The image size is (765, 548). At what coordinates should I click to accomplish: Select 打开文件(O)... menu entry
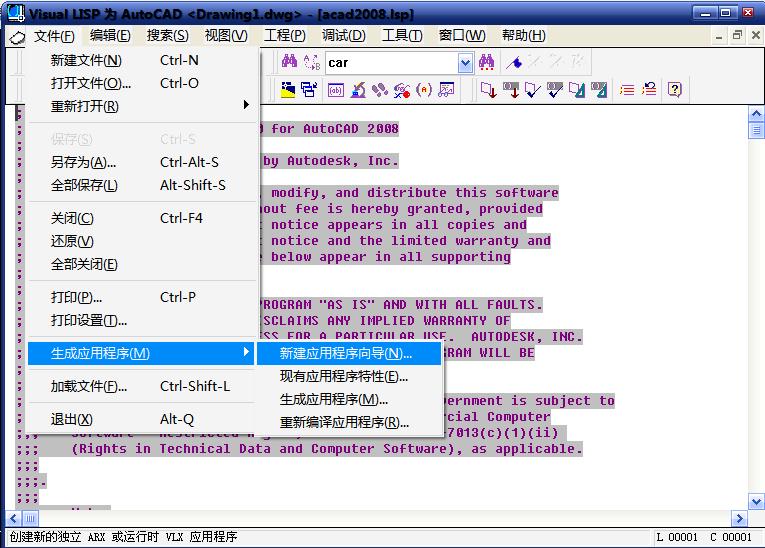141,83
